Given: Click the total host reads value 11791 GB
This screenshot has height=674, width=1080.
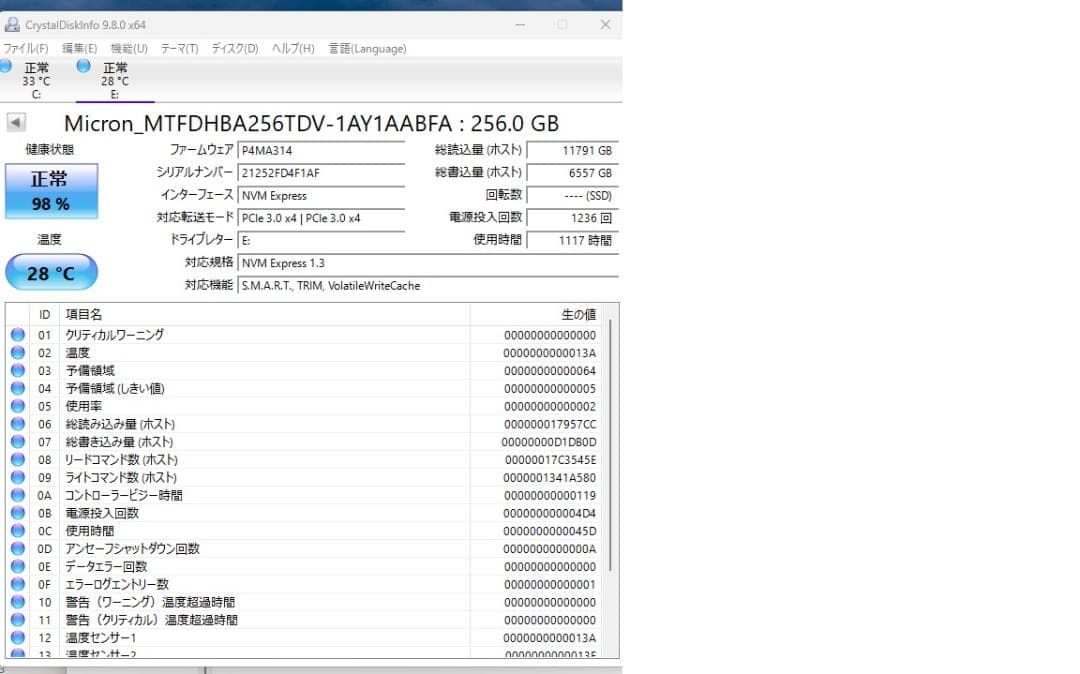Looking at the screenshot, I should [572, 150].
